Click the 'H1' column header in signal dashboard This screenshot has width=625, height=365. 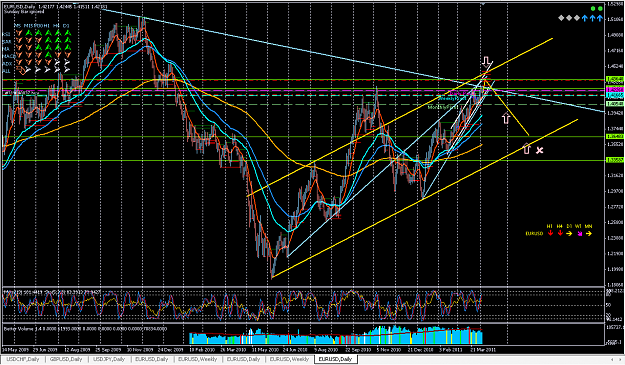point(47,26)
